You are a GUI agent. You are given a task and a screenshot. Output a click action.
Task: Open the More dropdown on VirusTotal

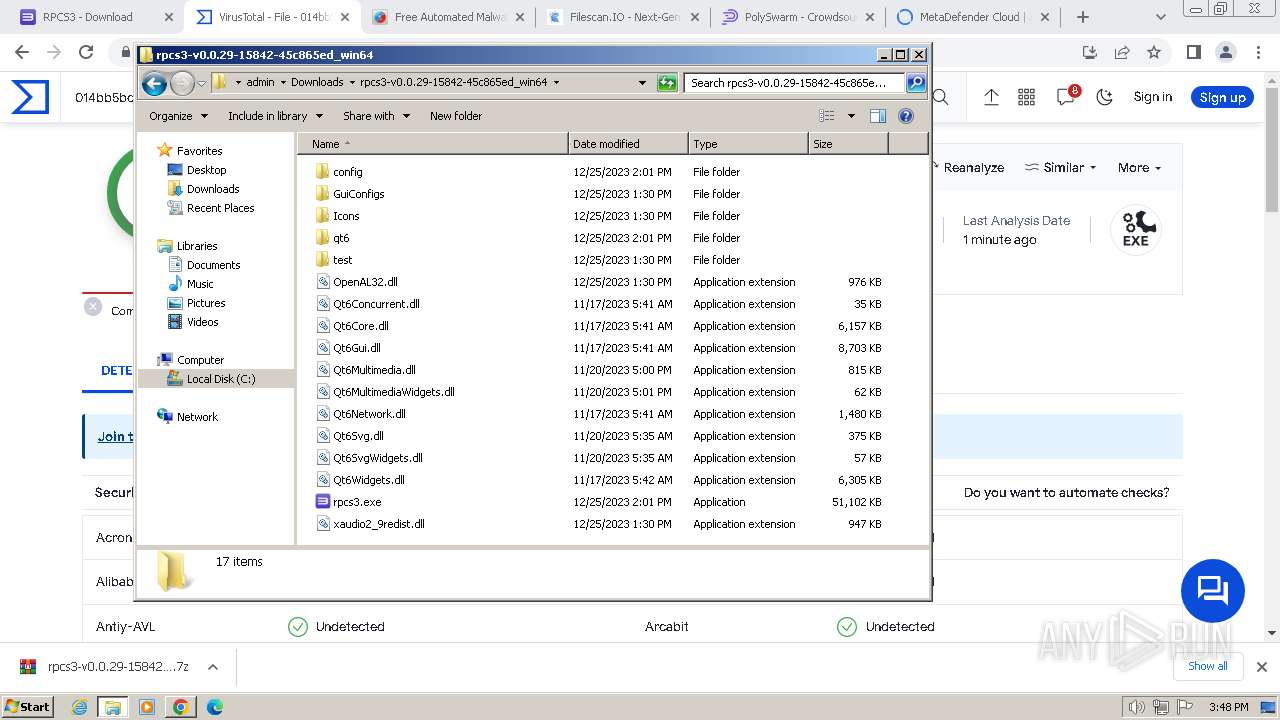click(1139, 168)
